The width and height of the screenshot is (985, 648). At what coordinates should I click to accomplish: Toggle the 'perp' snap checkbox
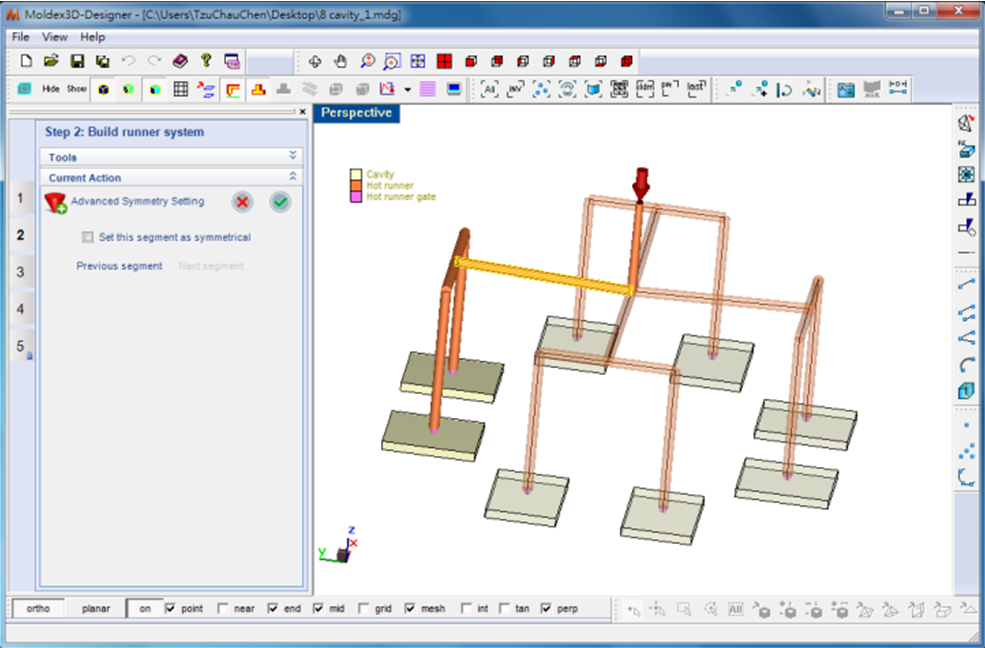point(546,608)
